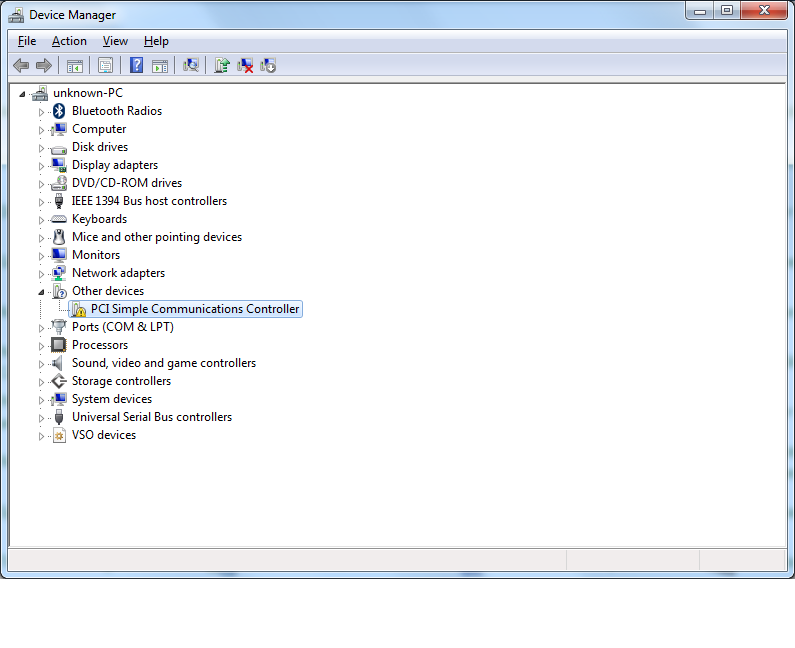Expand the System devices node

(x=41, y=400)
